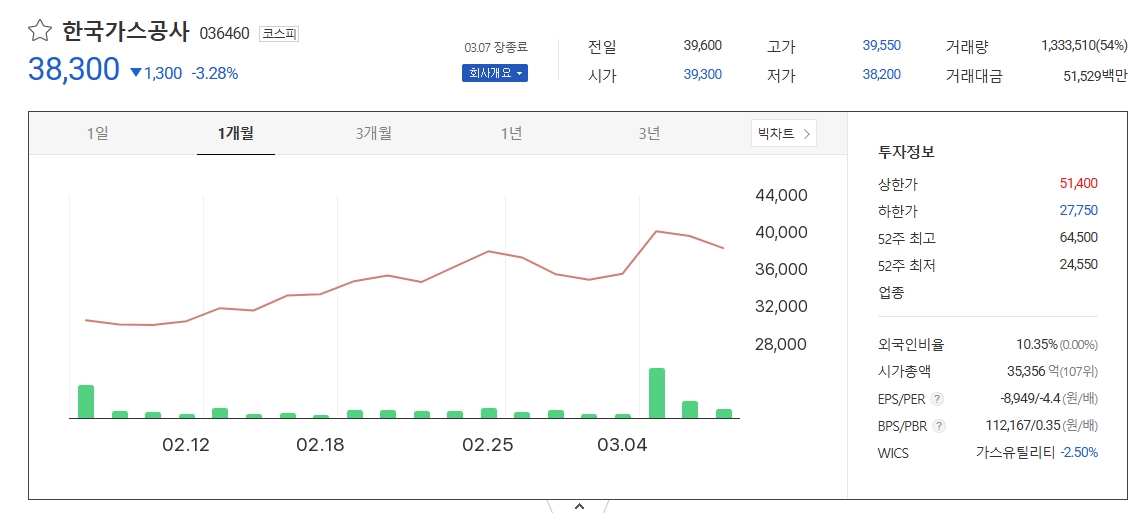The height and width of the screenshot is (513, 1147).
Task: Click the 업종 label in 투자정보
Action: (x=890, y=293)
